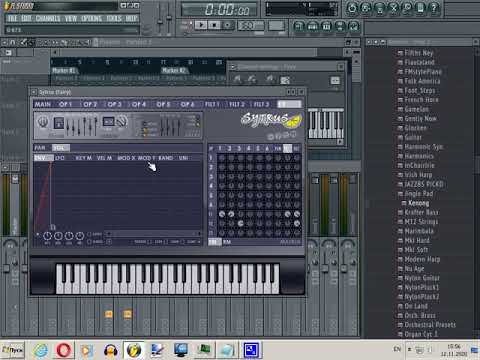Select Guitar preset in browser
Image resolution: width=480 pixels, height=360 pixels.
pos(413,137)
